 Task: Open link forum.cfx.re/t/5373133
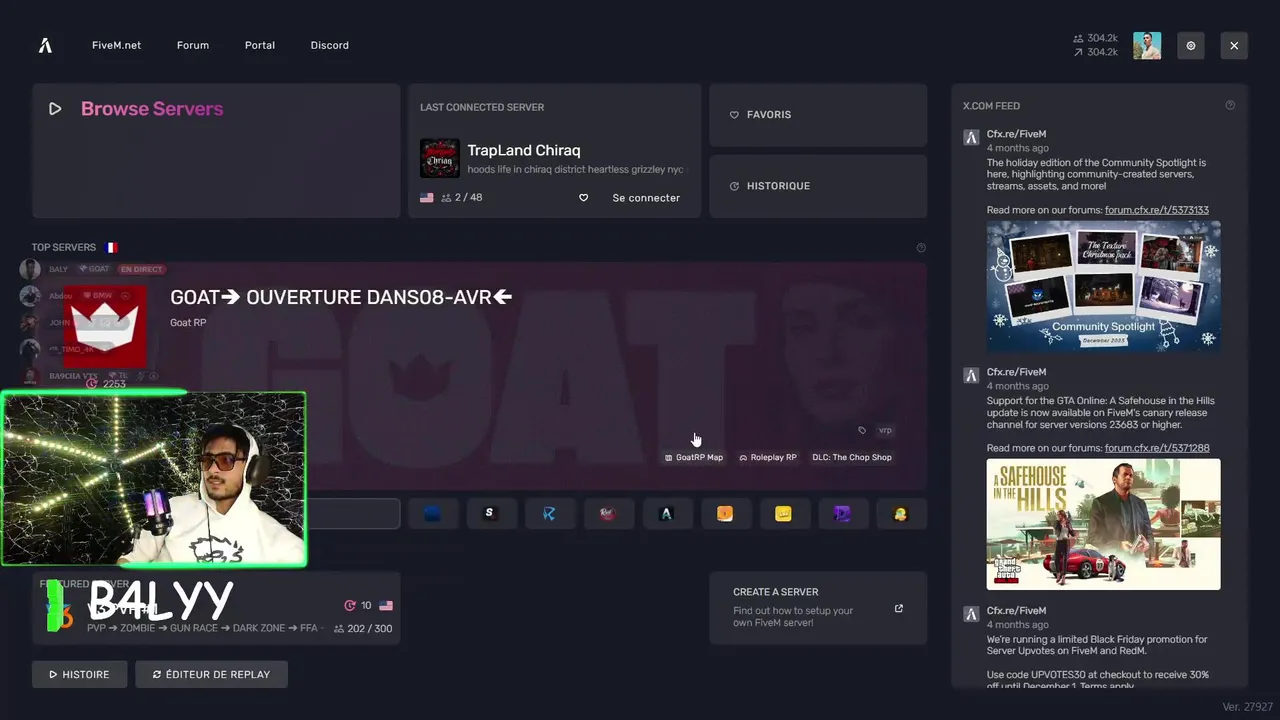pyautogui.click(x=1157, y=210)
